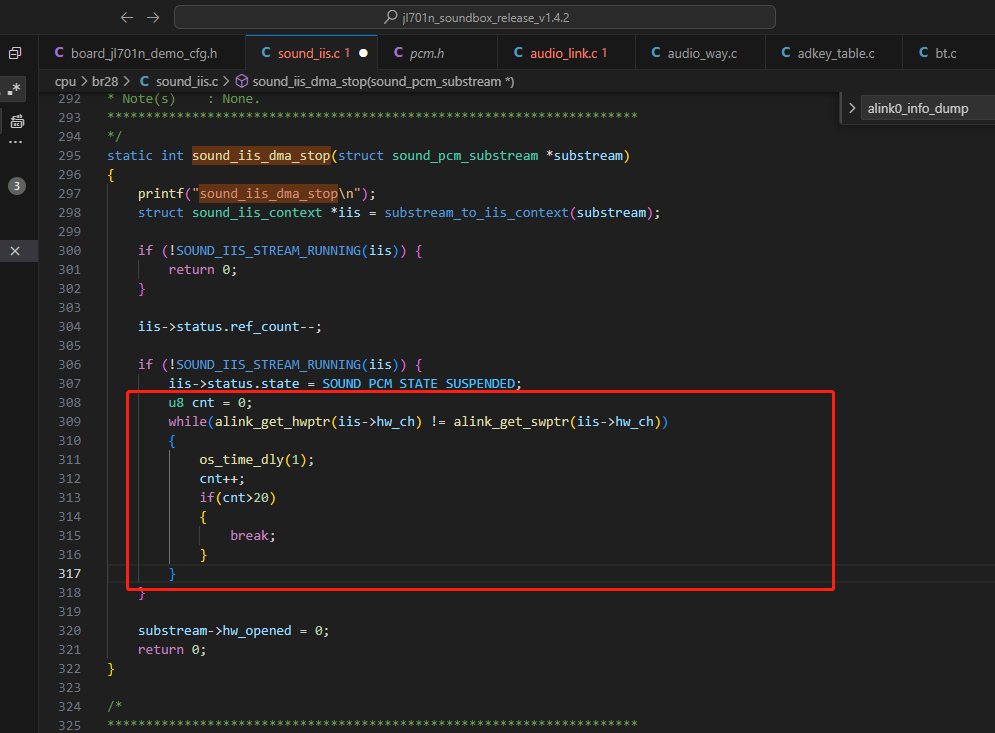Click SOUND_PCM_STATE_SUSPENDED in the code
The height and width of the screenshot is (733, 995).
419,384
